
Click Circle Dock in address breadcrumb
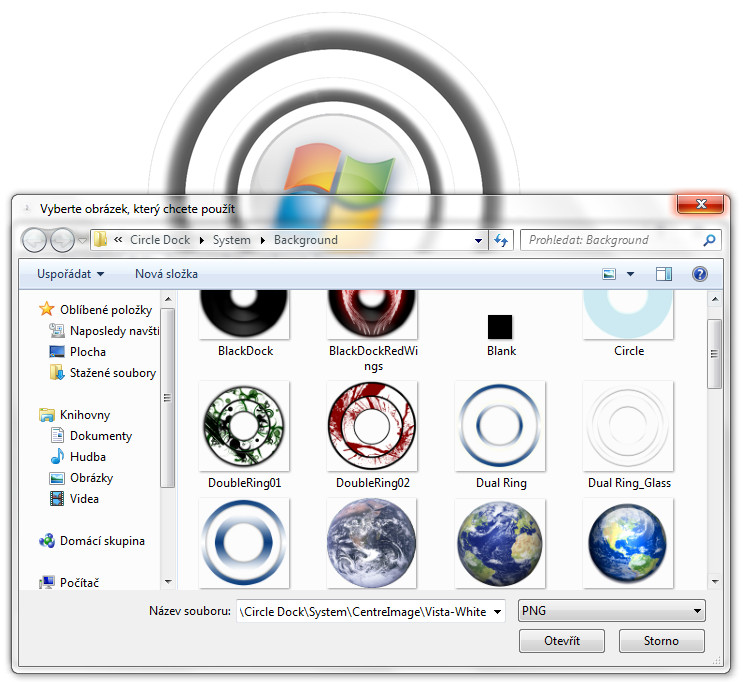click(x=160, y=240)
